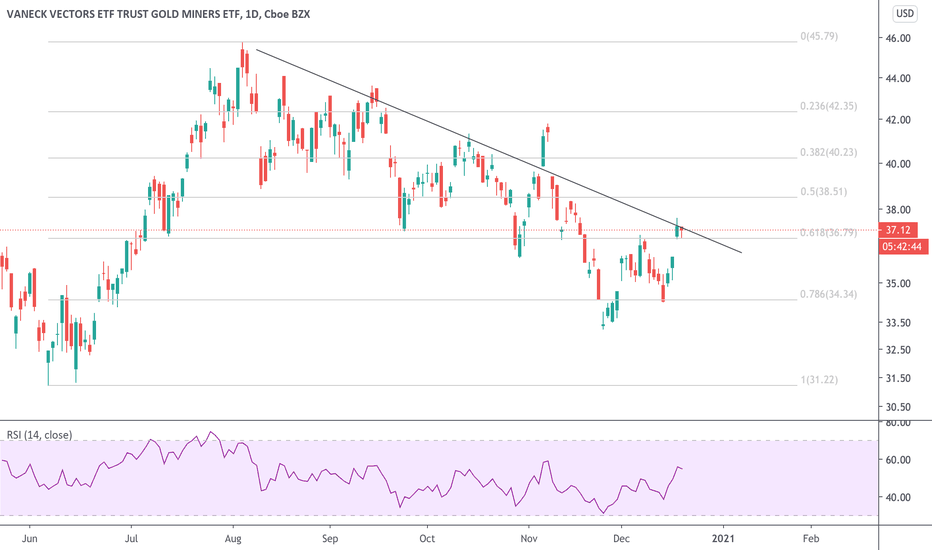Click the Dec label on time axis
The width and height of the screenshot is (932, 550).
point(621,538)
